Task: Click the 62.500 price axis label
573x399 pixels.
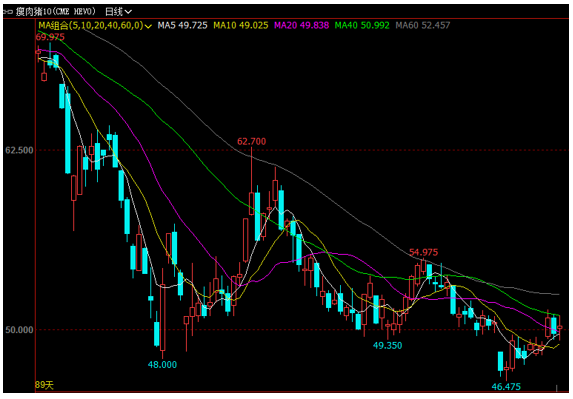Action: [x=19, y=150]
